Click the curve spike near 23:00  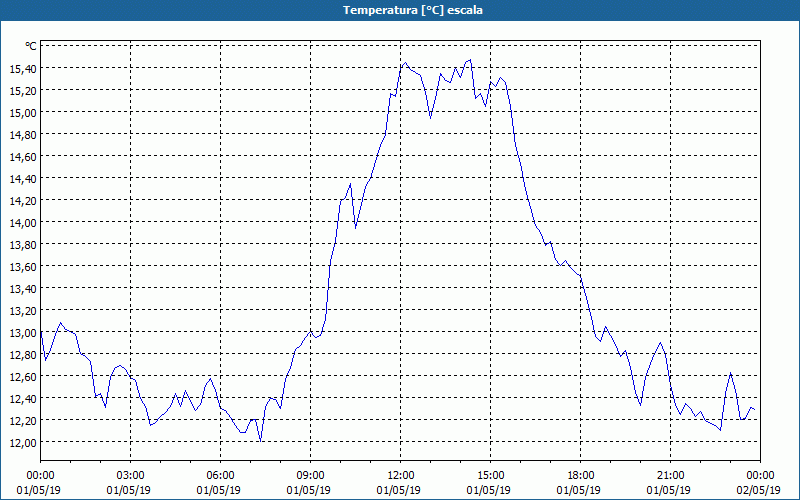tap(731, 373)
